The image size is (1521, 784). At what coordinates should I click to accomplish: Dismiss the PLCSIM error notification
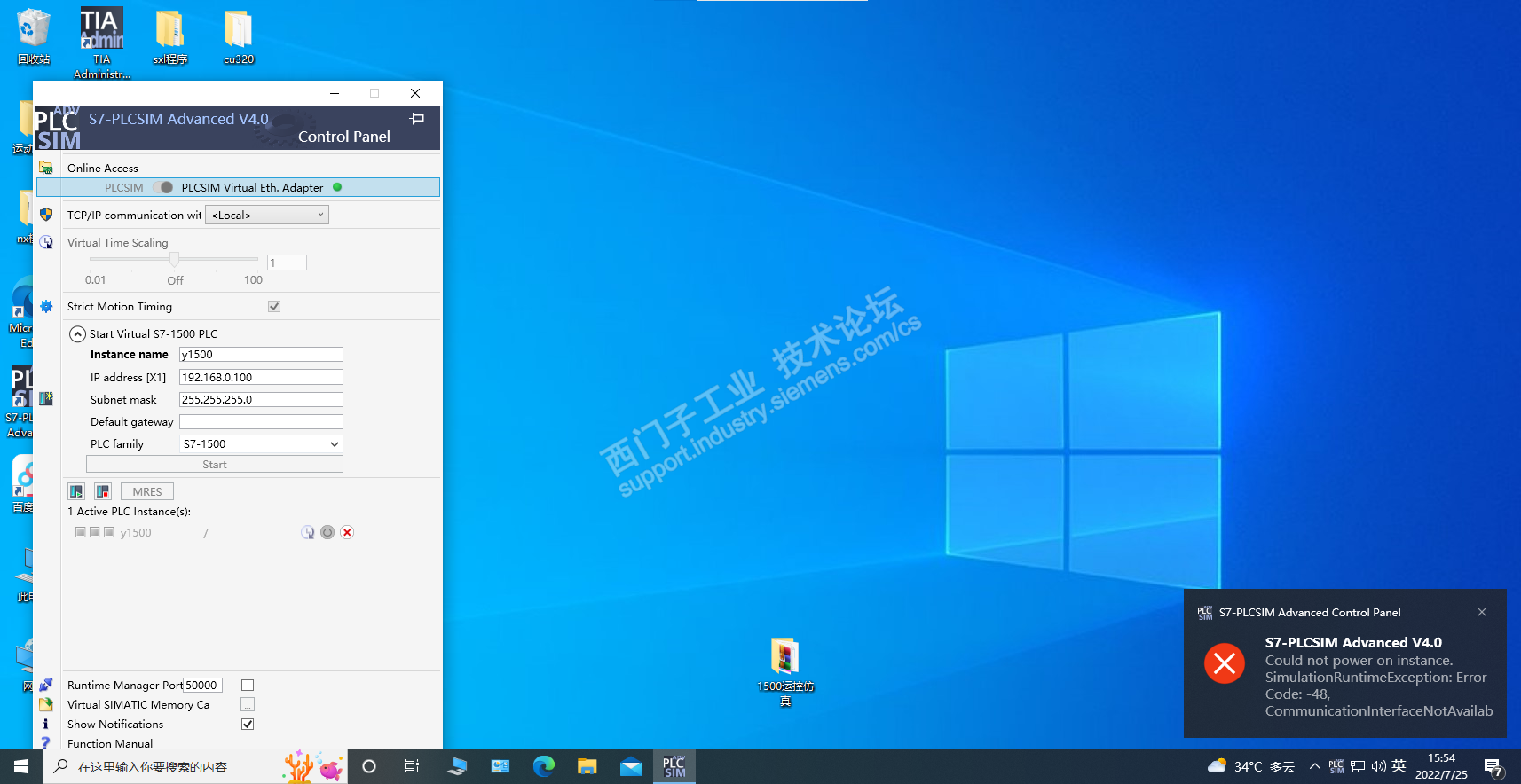(1482, 612)
